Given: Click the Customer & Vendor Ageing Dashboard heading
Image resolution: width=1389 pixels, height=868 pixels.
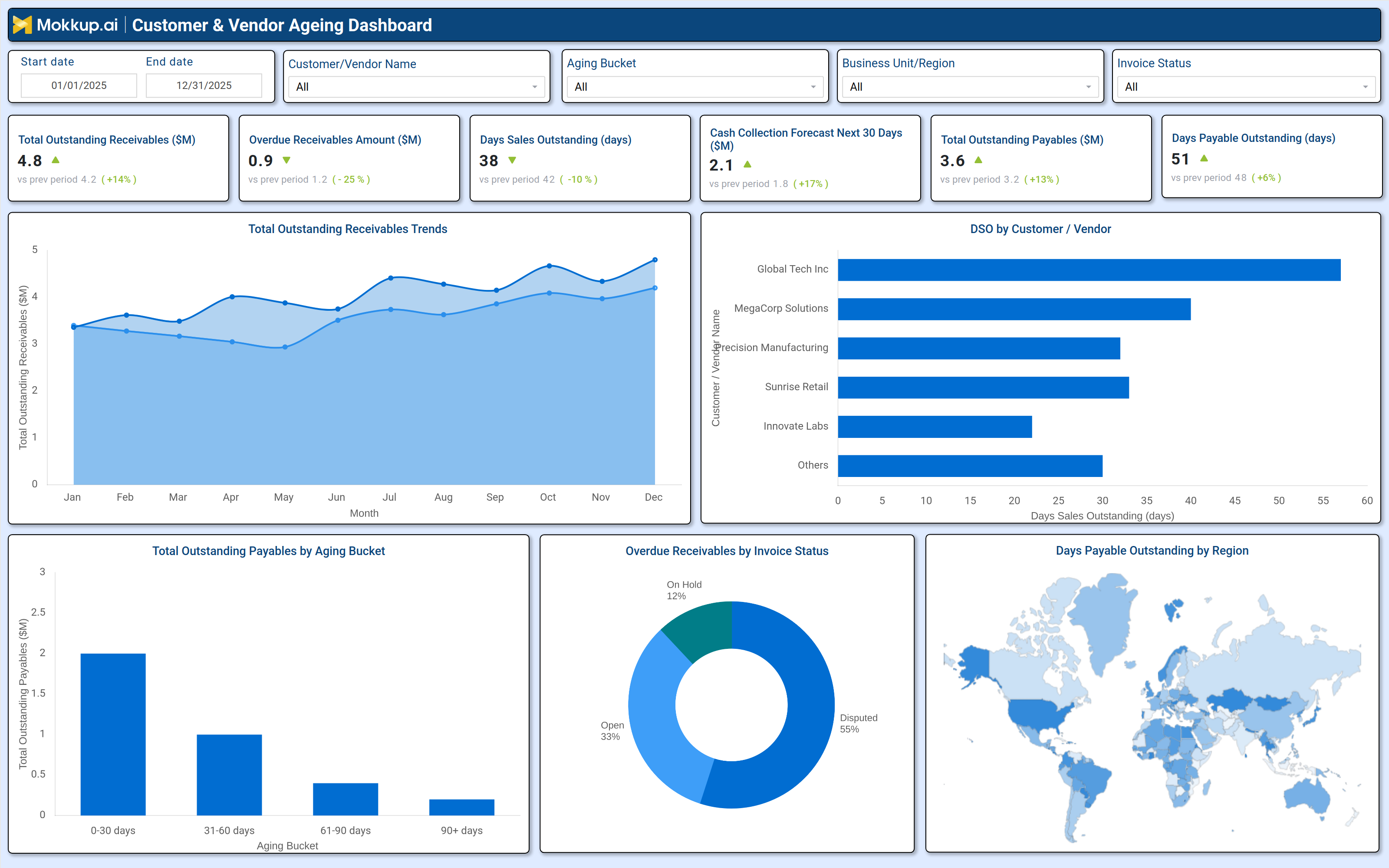Looking at the screenshot, I should (282, 25).
